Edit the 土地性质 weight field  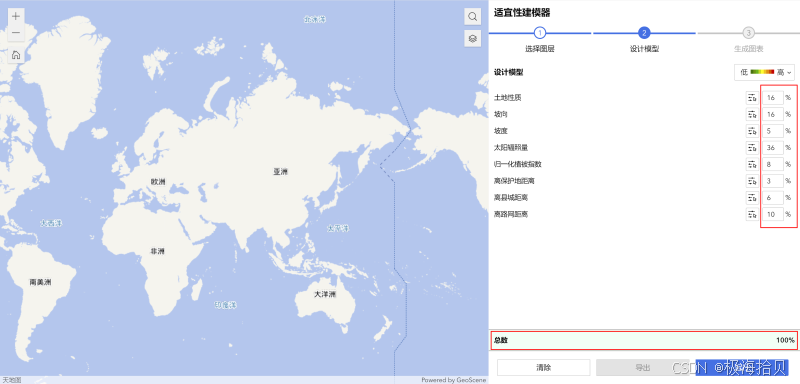pyautogui.click(x=772, y=97)
